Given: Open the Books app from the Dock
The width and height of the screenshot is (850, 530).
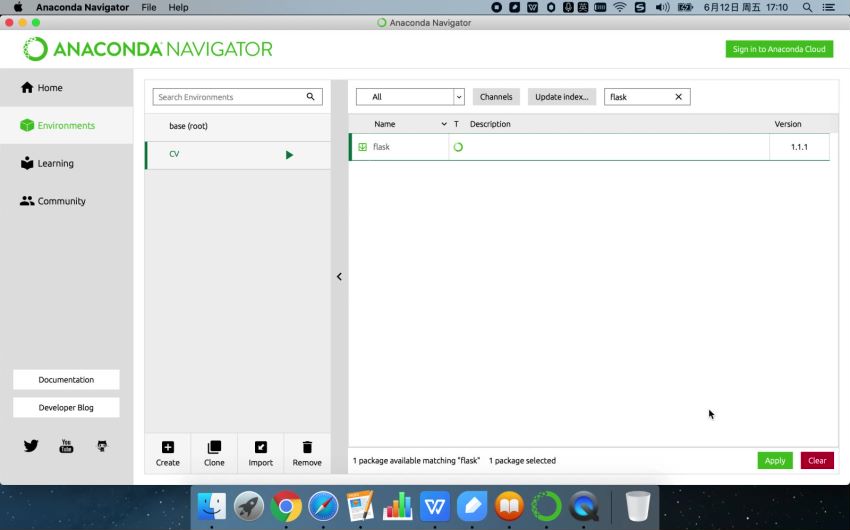Looking at the screenshot, I should coord(509,506).
